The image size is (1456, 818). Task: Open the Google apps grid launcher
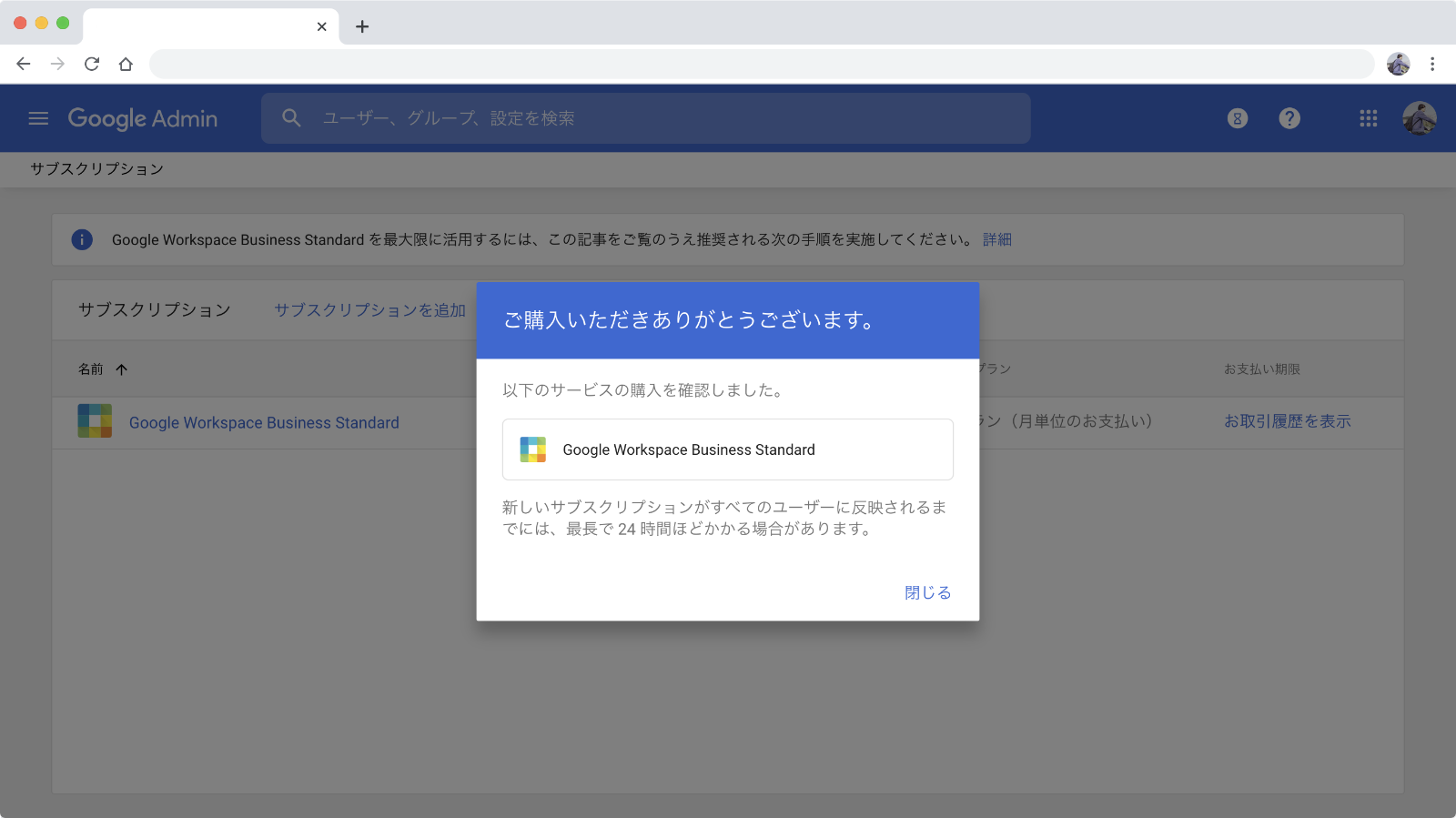coord(1369,118)
